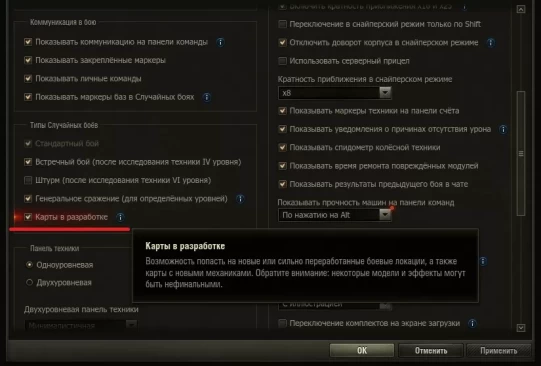Open info icon next to 'Показывать коммуникацию на панели команды'

[x=220, y=42]
